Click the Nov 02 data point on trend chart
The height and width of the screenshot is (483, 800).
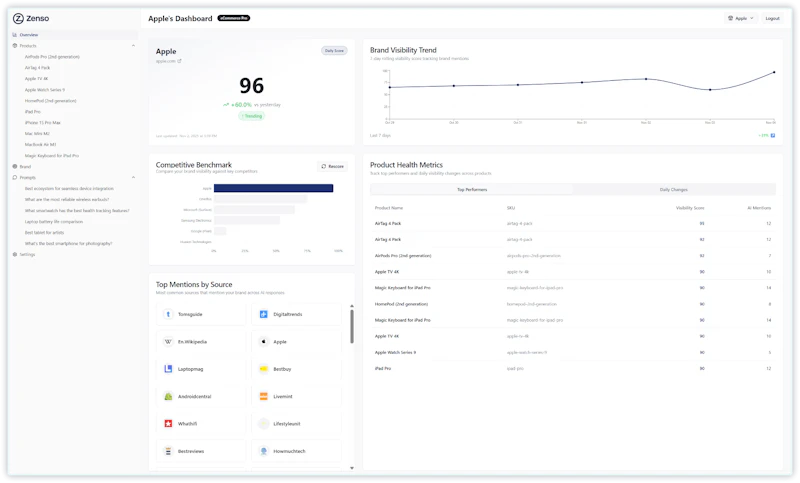click(646, 79)
